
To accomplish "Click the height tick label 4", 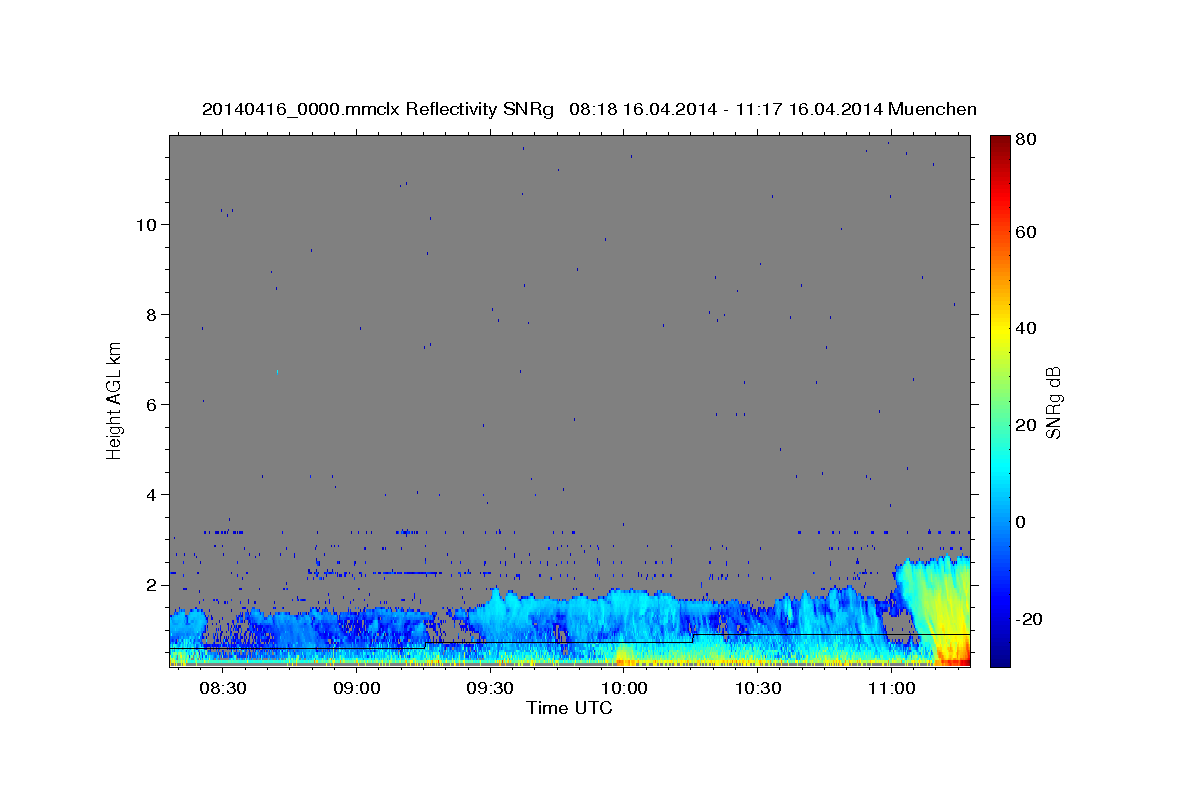I will 153,494.
